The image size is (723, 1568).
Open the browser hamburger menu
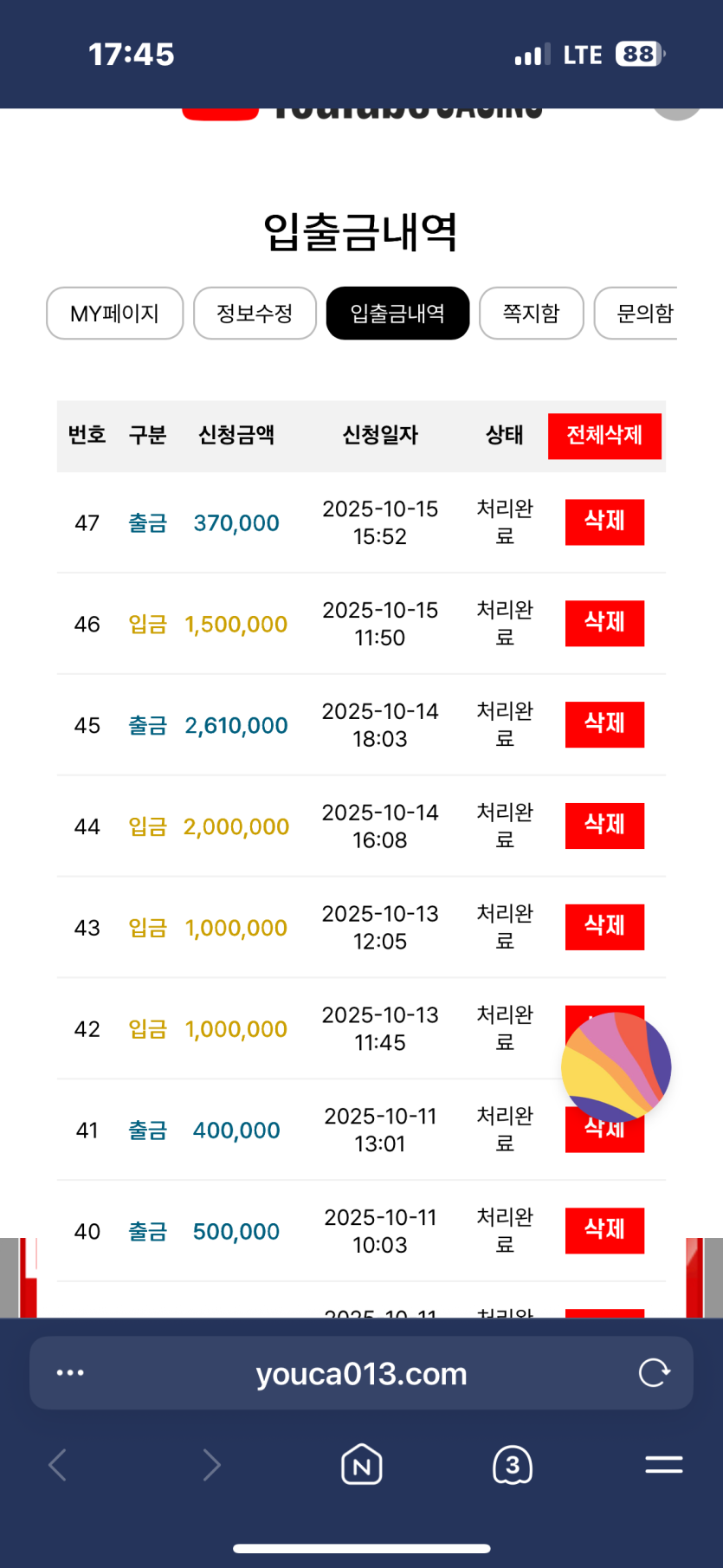tap(663, 1465)
